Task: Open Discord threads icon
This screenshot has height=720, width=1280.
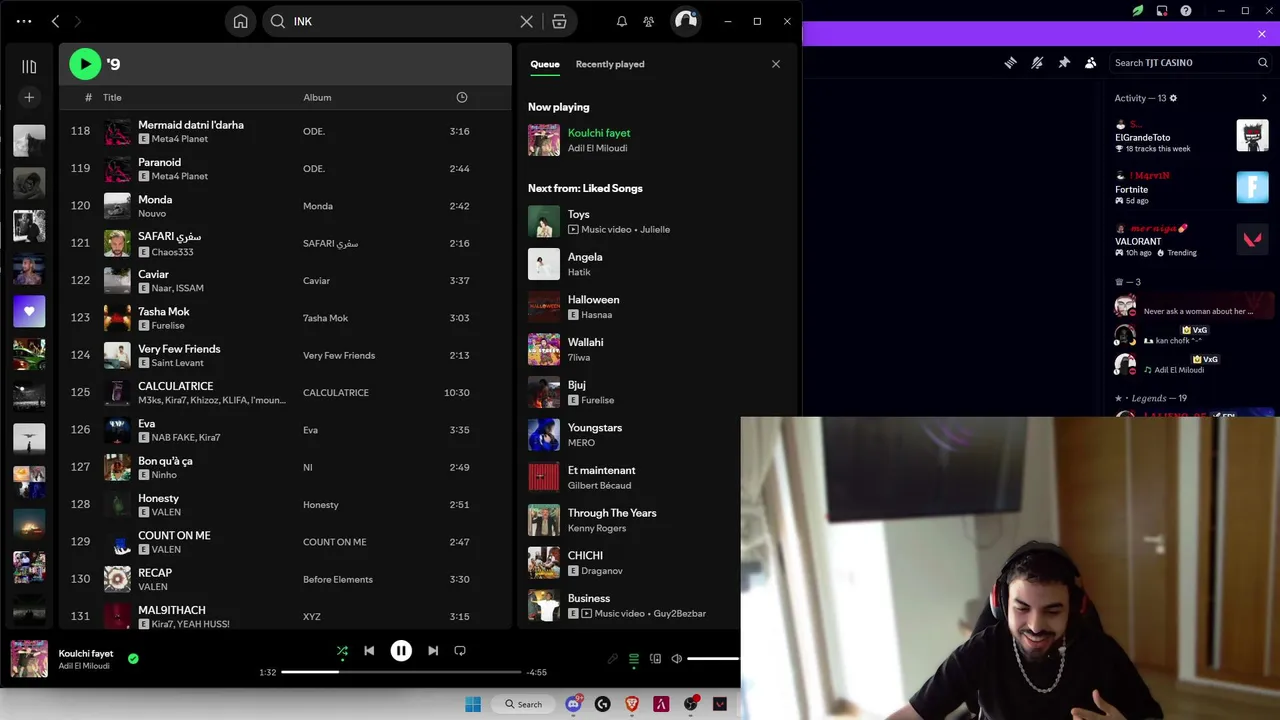Action: [x=1010, y=62]
